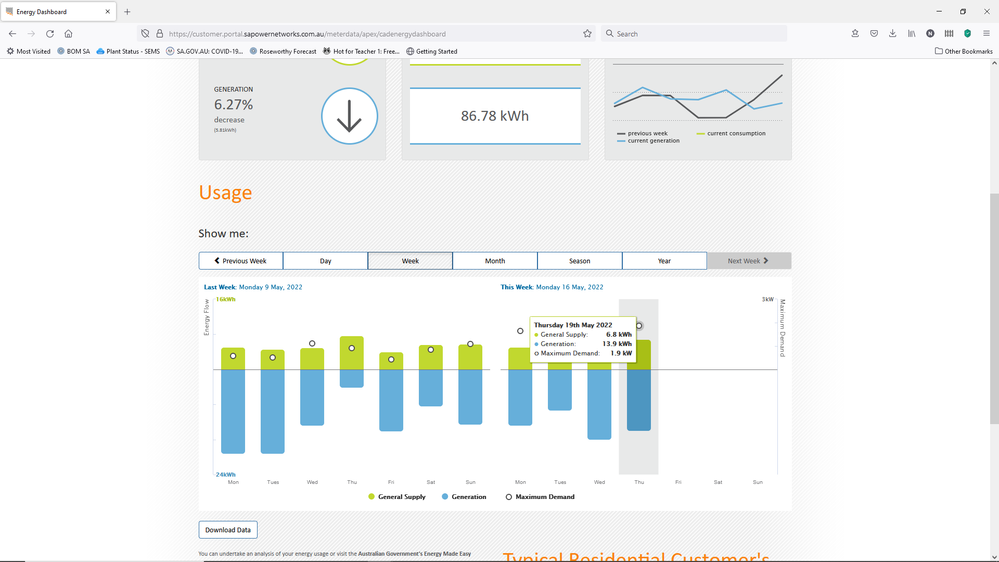Open the Firefox downloads icon
This screenshot has width=999, height=562.
tap(892, 34)
